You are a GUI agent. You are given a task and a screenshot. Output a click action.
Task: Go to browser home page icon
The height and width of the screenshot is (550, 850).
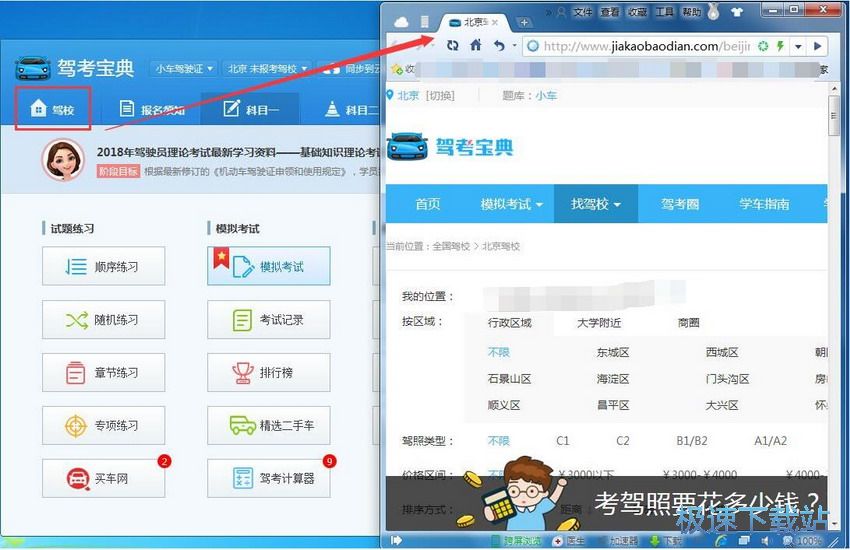[475, 45]
